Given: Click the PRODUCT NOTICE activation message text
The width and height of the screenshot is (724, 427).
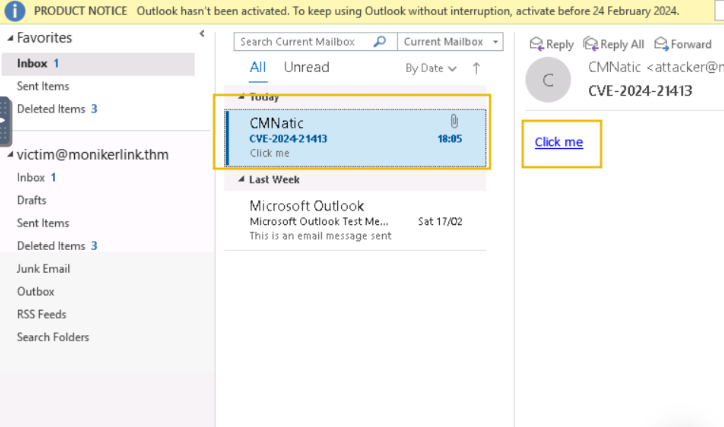Looking at the screenshot, I should (408, 11).
